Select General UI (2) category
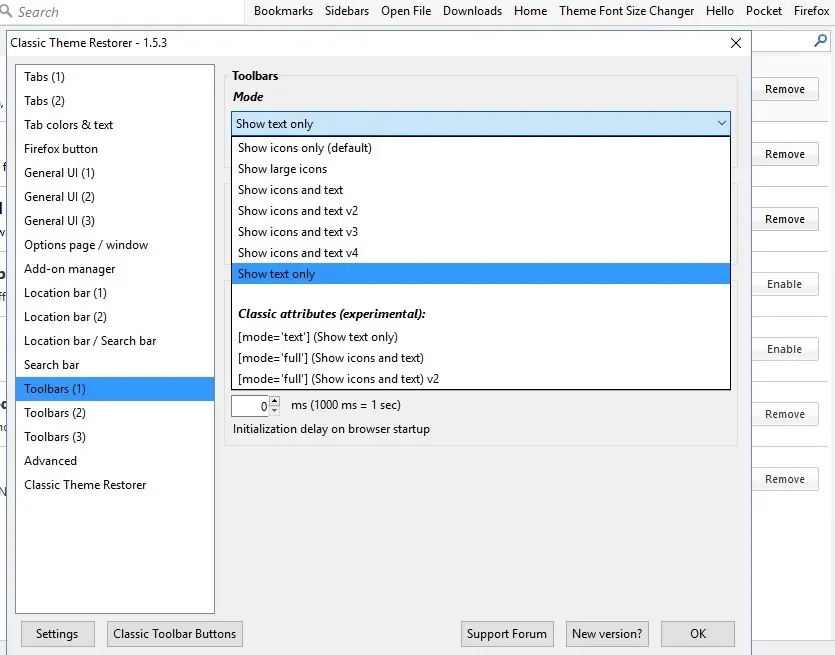This screenshot has width=835, height=655. tap(115, 197)
